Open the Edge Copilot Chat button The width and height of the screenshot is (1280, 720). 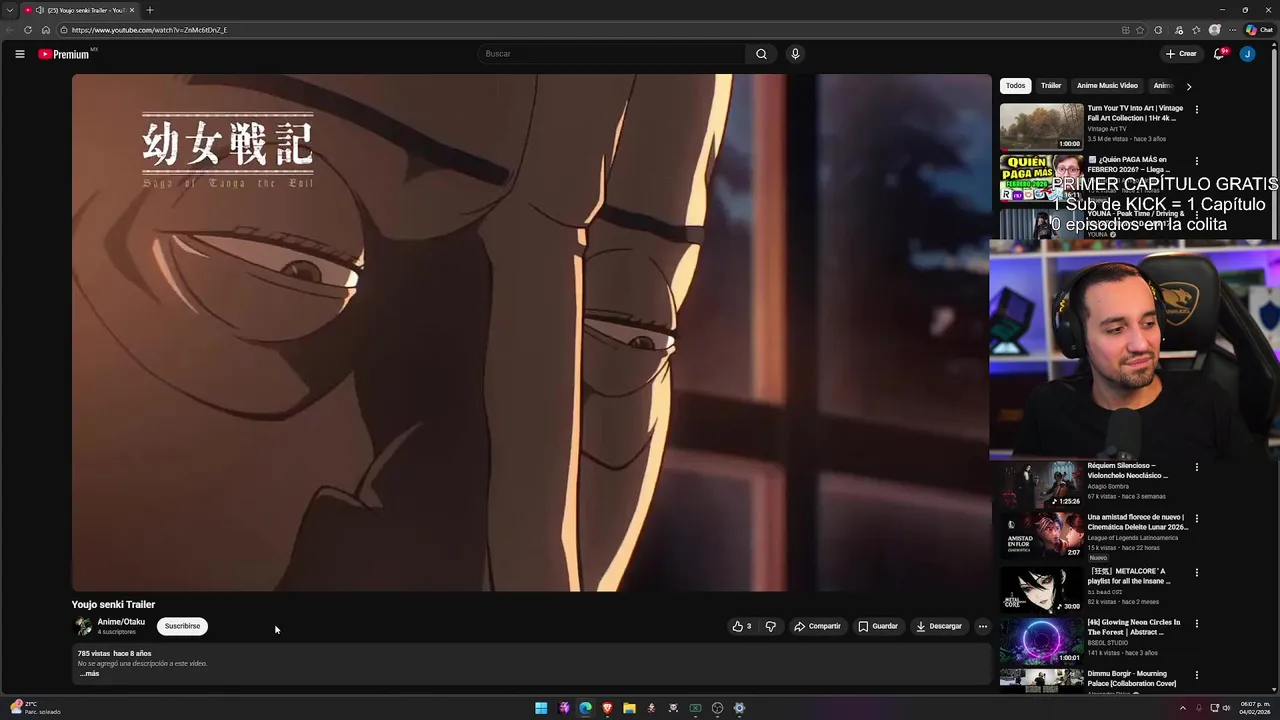pyautogui.click(x=1259, y=30)
